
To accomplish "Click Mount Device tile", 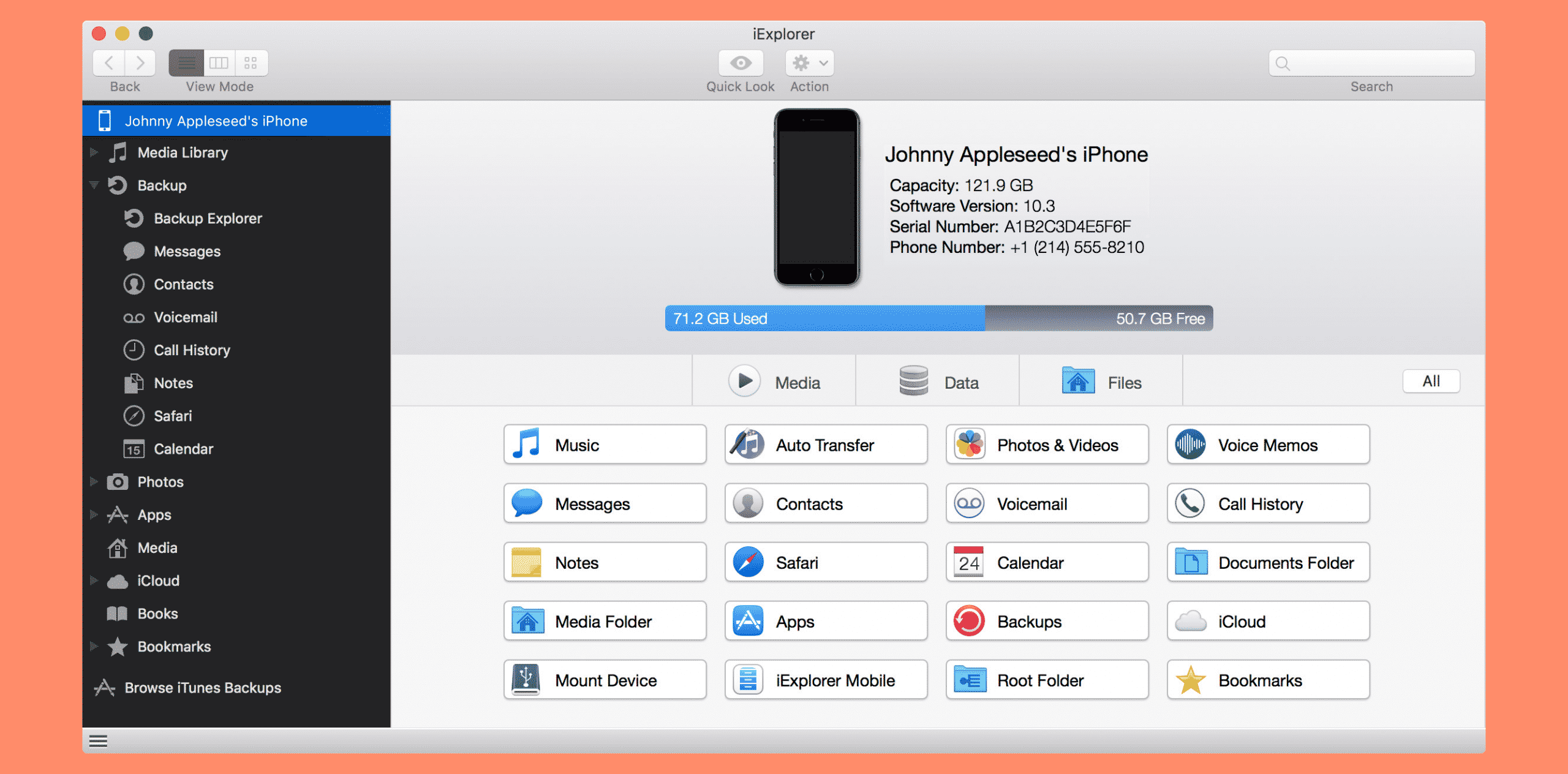I will click(x=605, y=680).
